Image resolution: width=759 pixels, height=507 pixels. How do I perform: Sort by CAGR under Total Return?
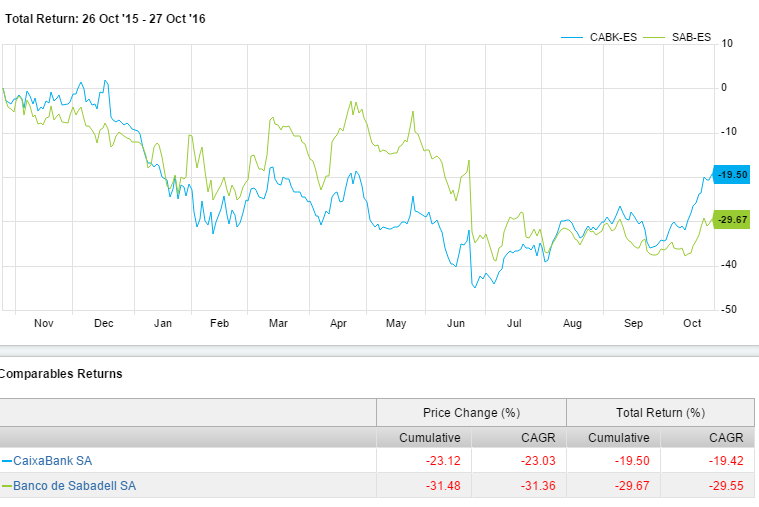(725, 438)
